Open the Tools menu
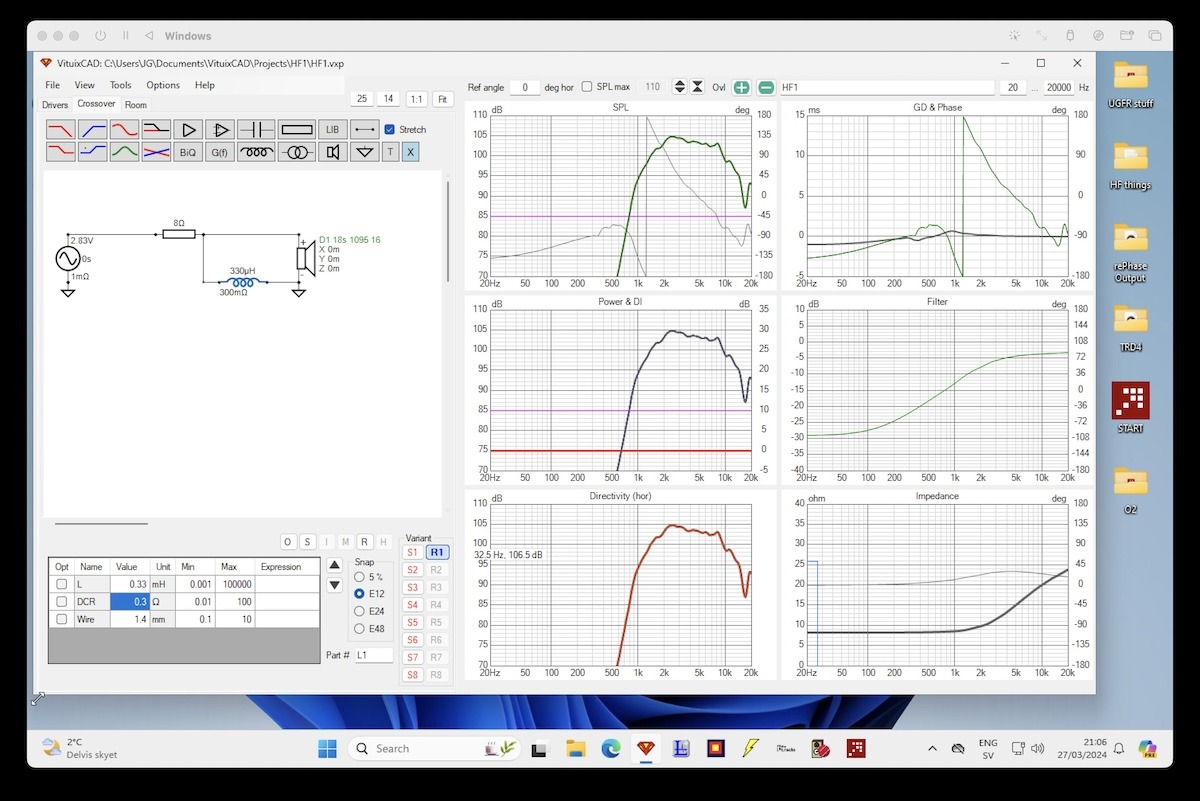Image resolution: width=1200 pixels, height=801 pixels. [120, 85]
